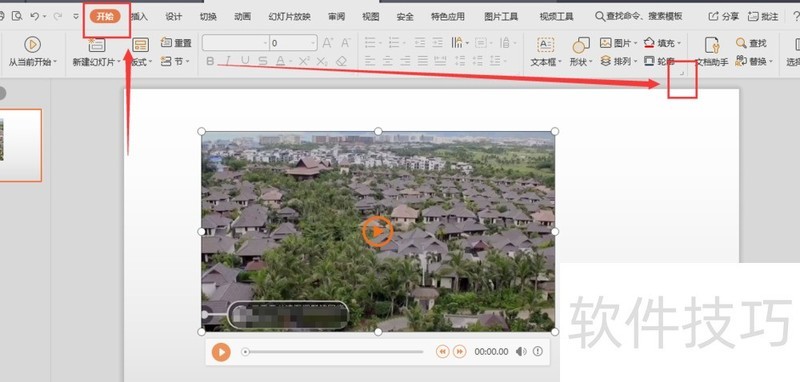Viewport: 800px width, 382px height.
Task: Click the font color A icon
Action: click(280, 61)
